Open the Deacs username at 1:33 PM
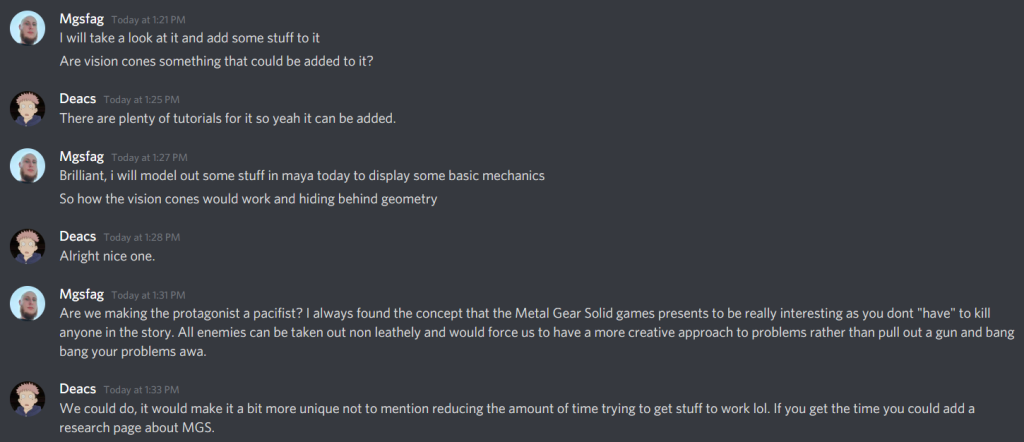 coord(78,390)
